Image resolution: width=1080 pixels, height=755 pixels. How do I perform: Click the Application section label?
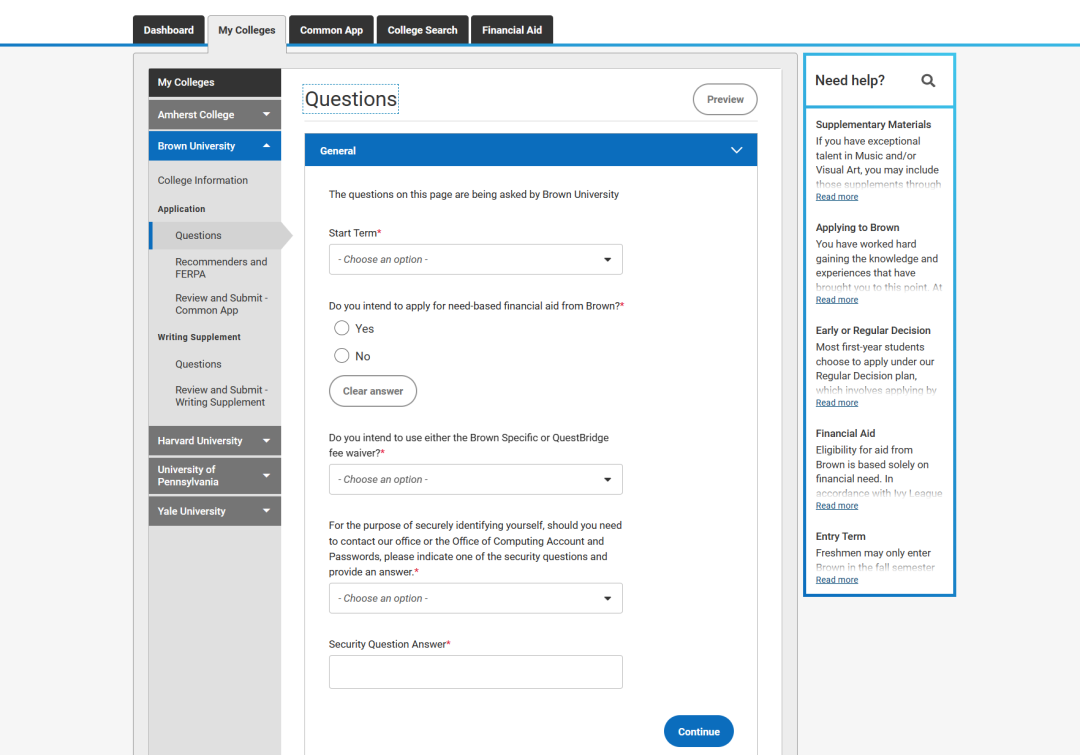pyautogui.click(x=181, y=209)
